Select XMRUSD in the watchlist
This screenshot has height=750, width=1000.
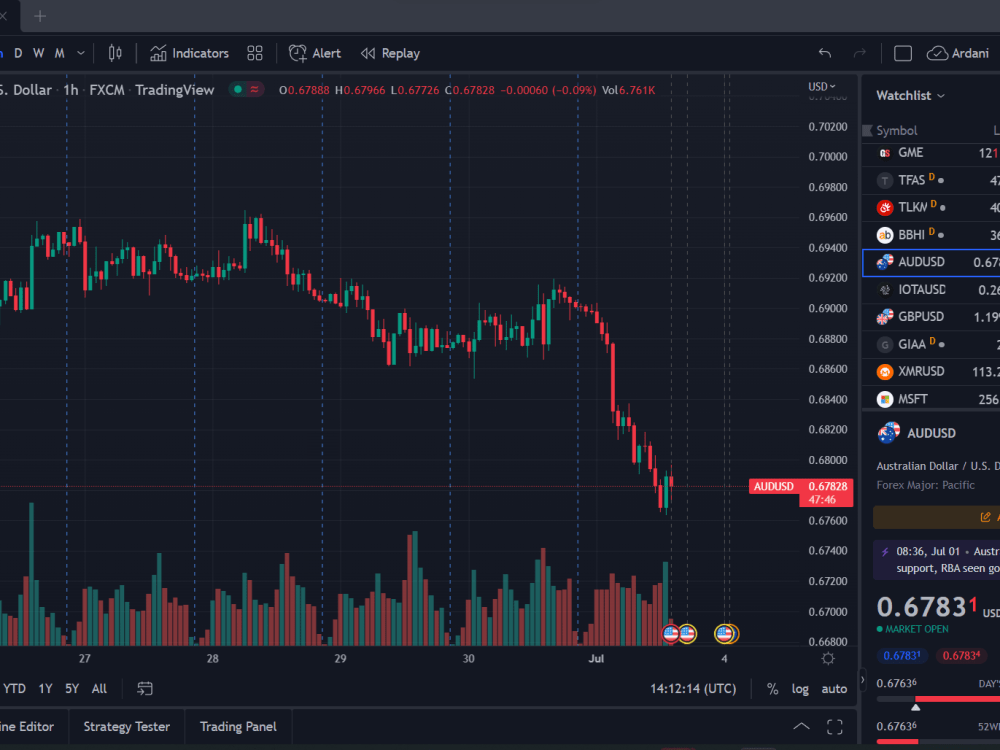pyautogui.click(x=931, y=371)
